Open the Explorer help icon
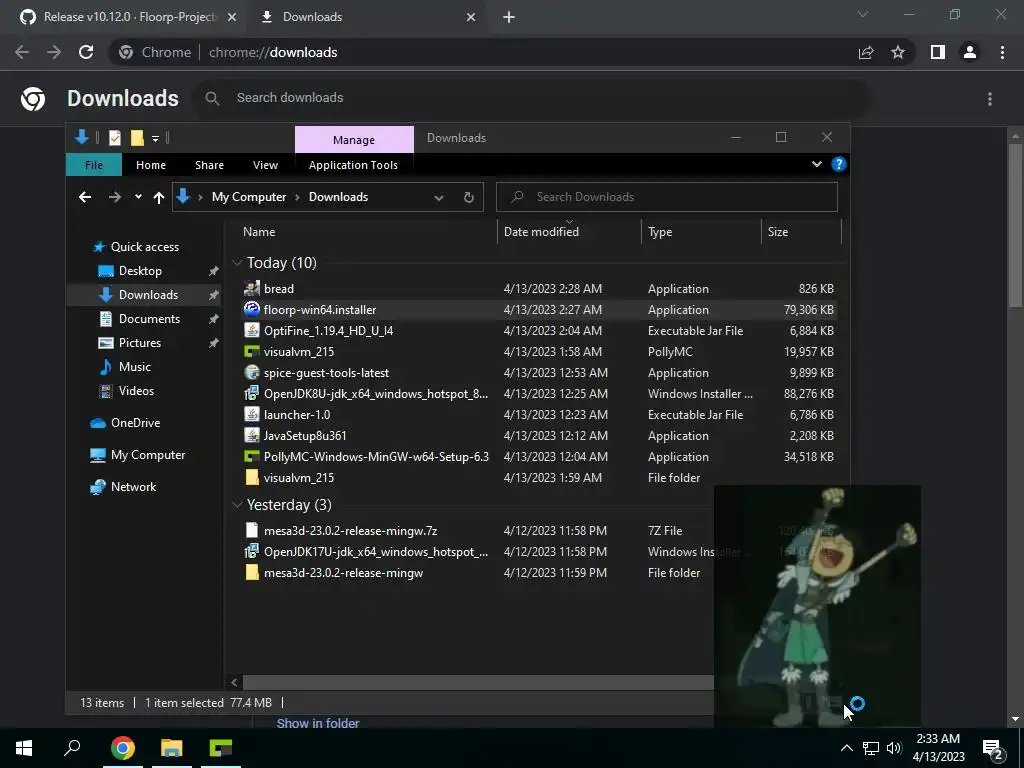Screen dimensions: 1024x768 (839, 164)
